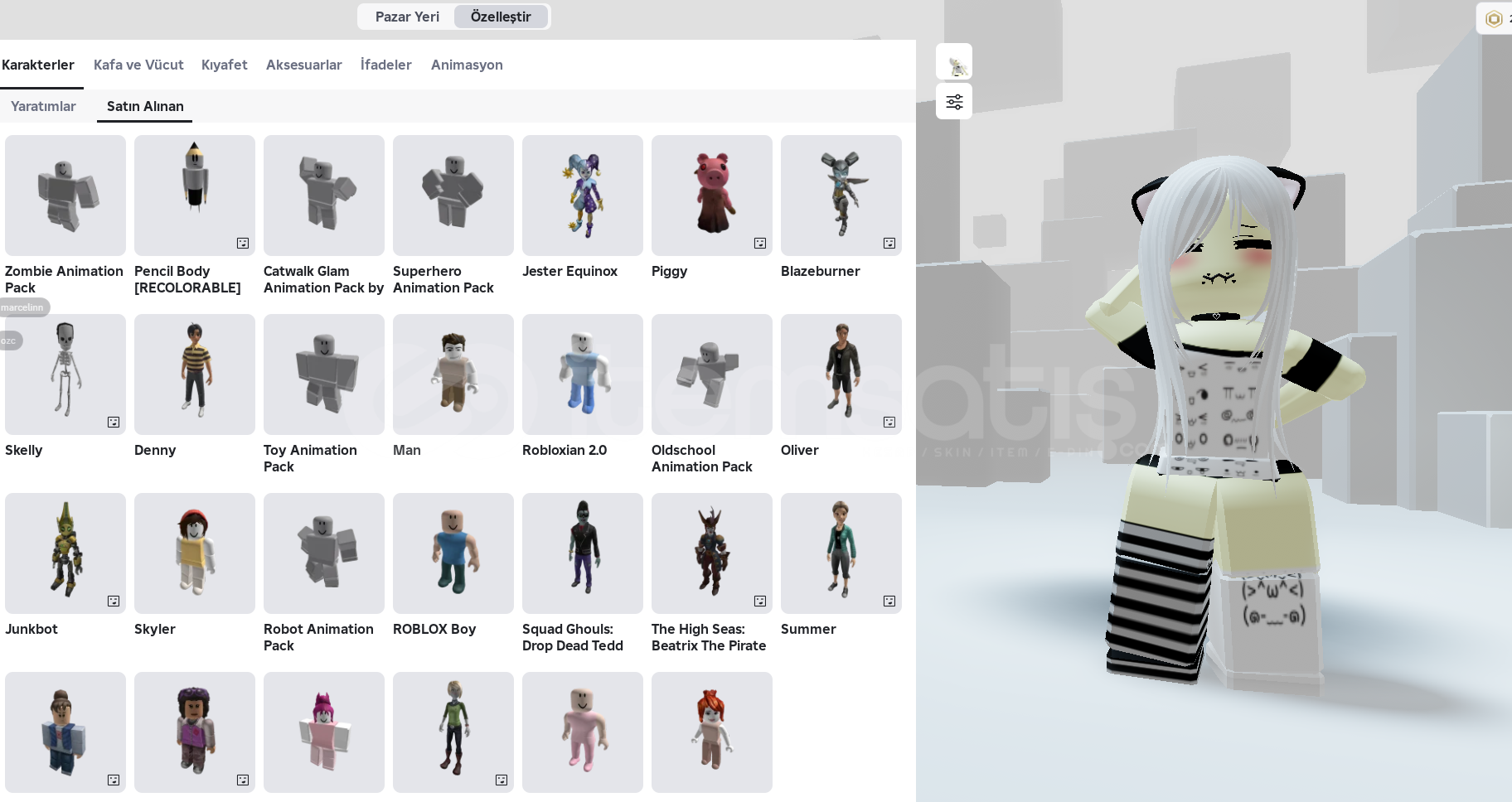Equip the Skelly skeleton character
Viewport: 1512px width, 802px height.
click(x=65, y=374)
